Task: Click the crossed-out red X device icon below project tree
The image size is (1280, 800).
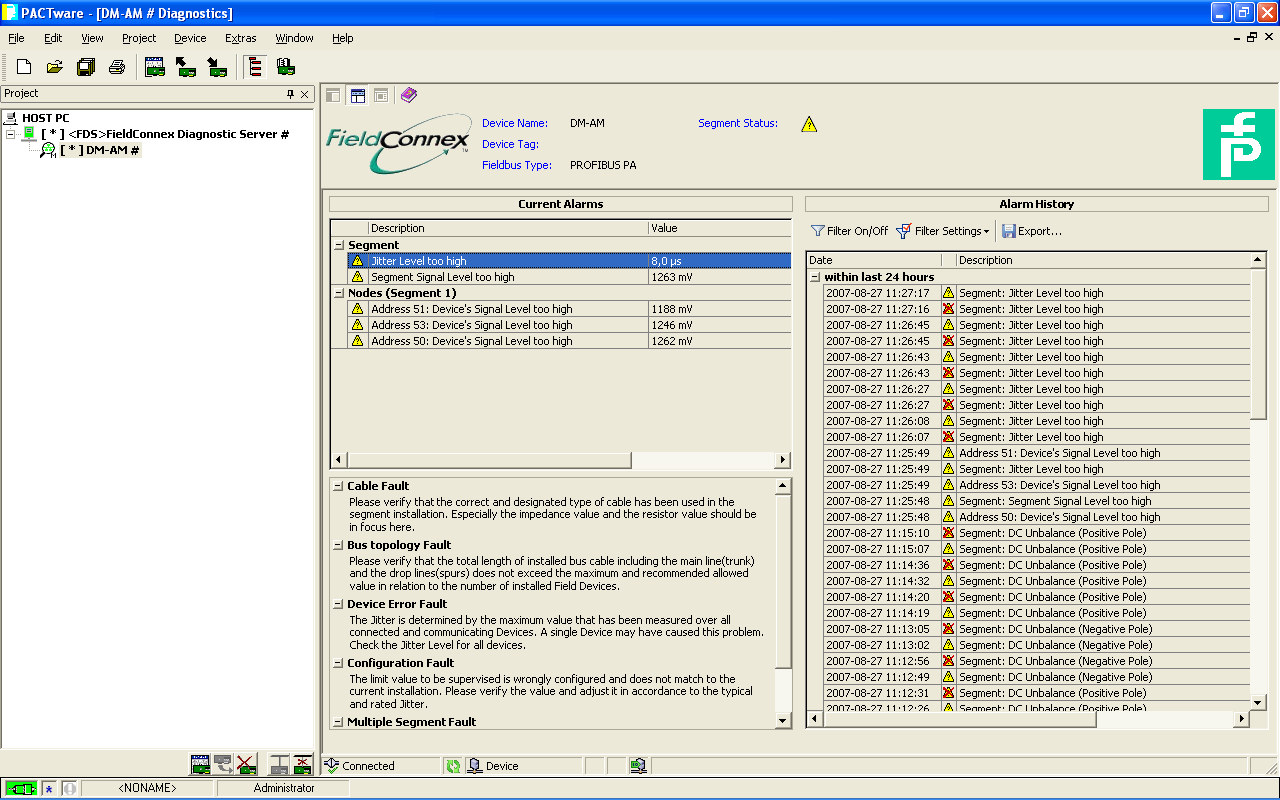Action: coord(246,765)
